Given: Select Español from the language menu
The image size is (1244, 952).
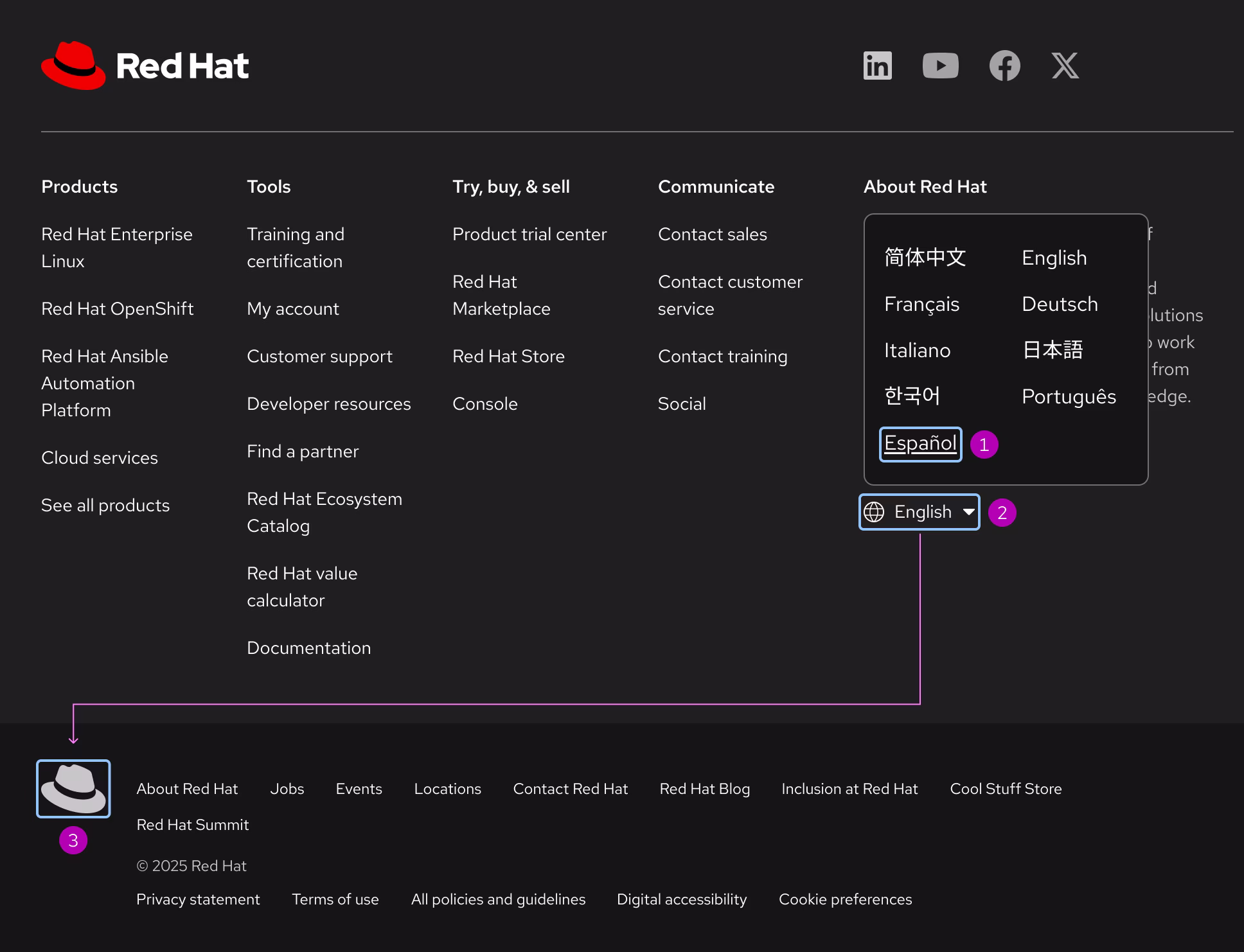Looking at the screenshot, I should click(x=920, y=443).
